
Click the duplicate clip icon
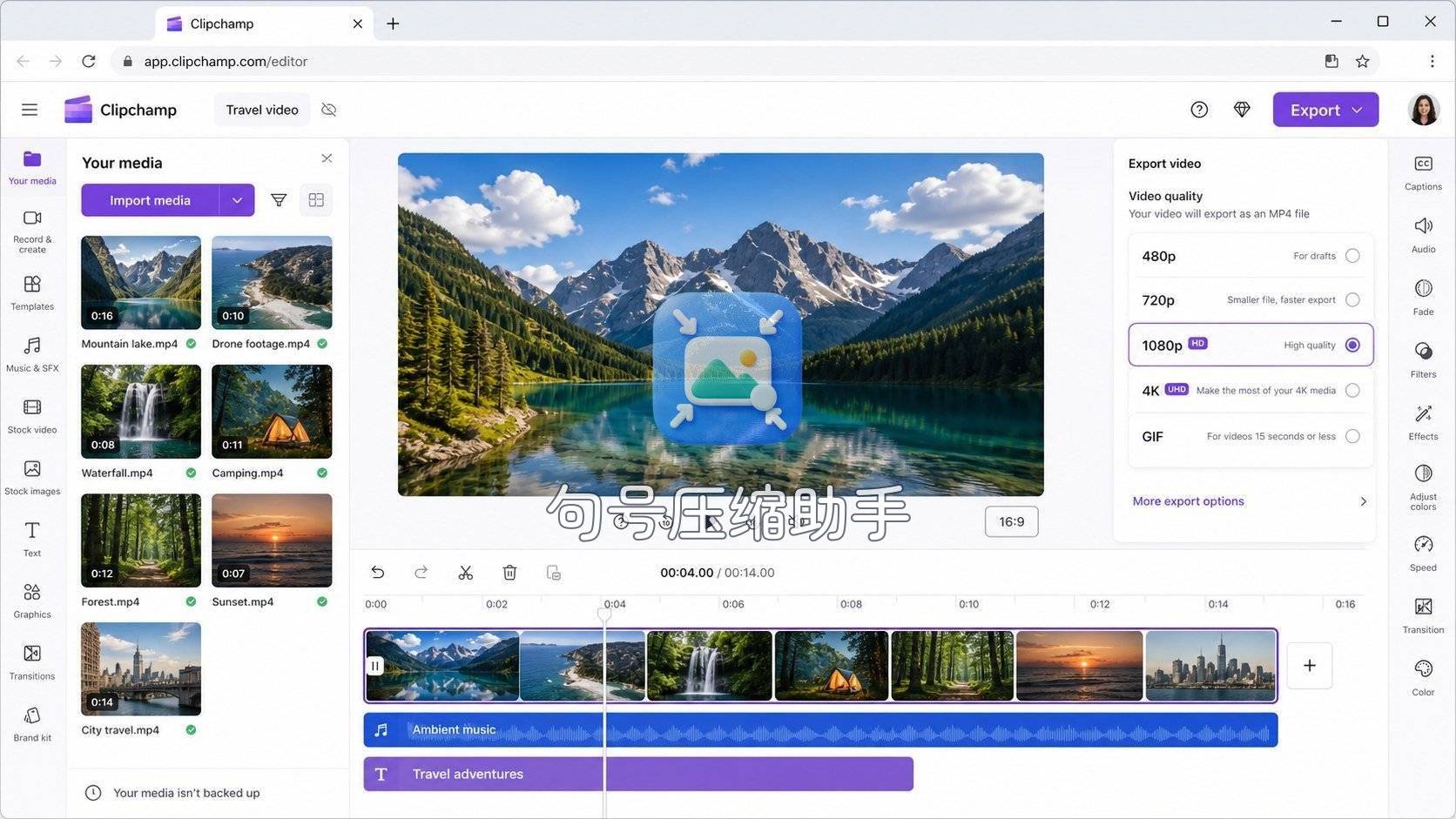tap(554, 572)
